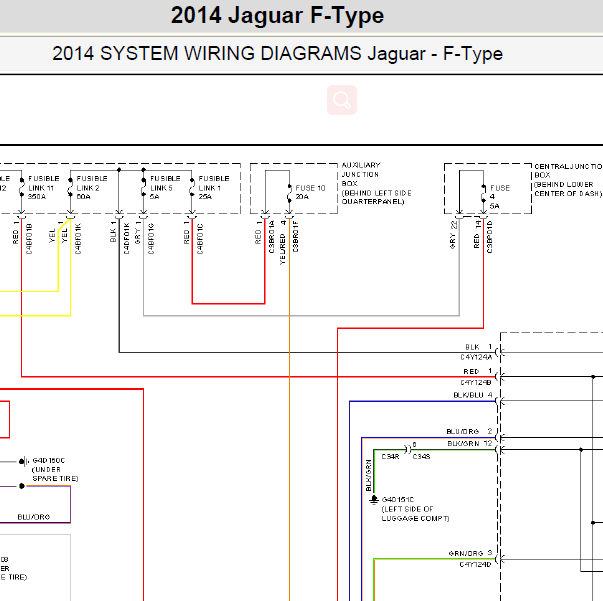Click the ground symbol beside G4D151C
Image resolution: width=603 pixels, height=601 pixels.
coord(374,499)
